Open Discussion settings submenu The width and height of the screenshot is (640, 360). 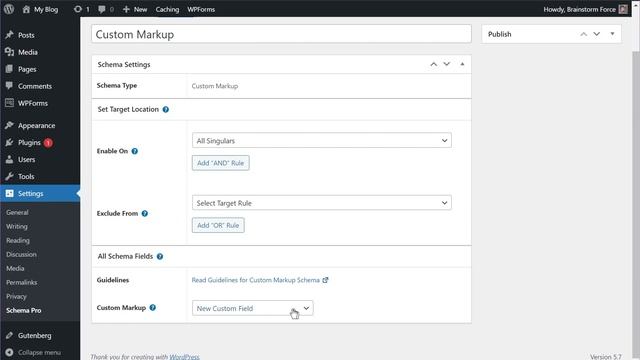21,254
